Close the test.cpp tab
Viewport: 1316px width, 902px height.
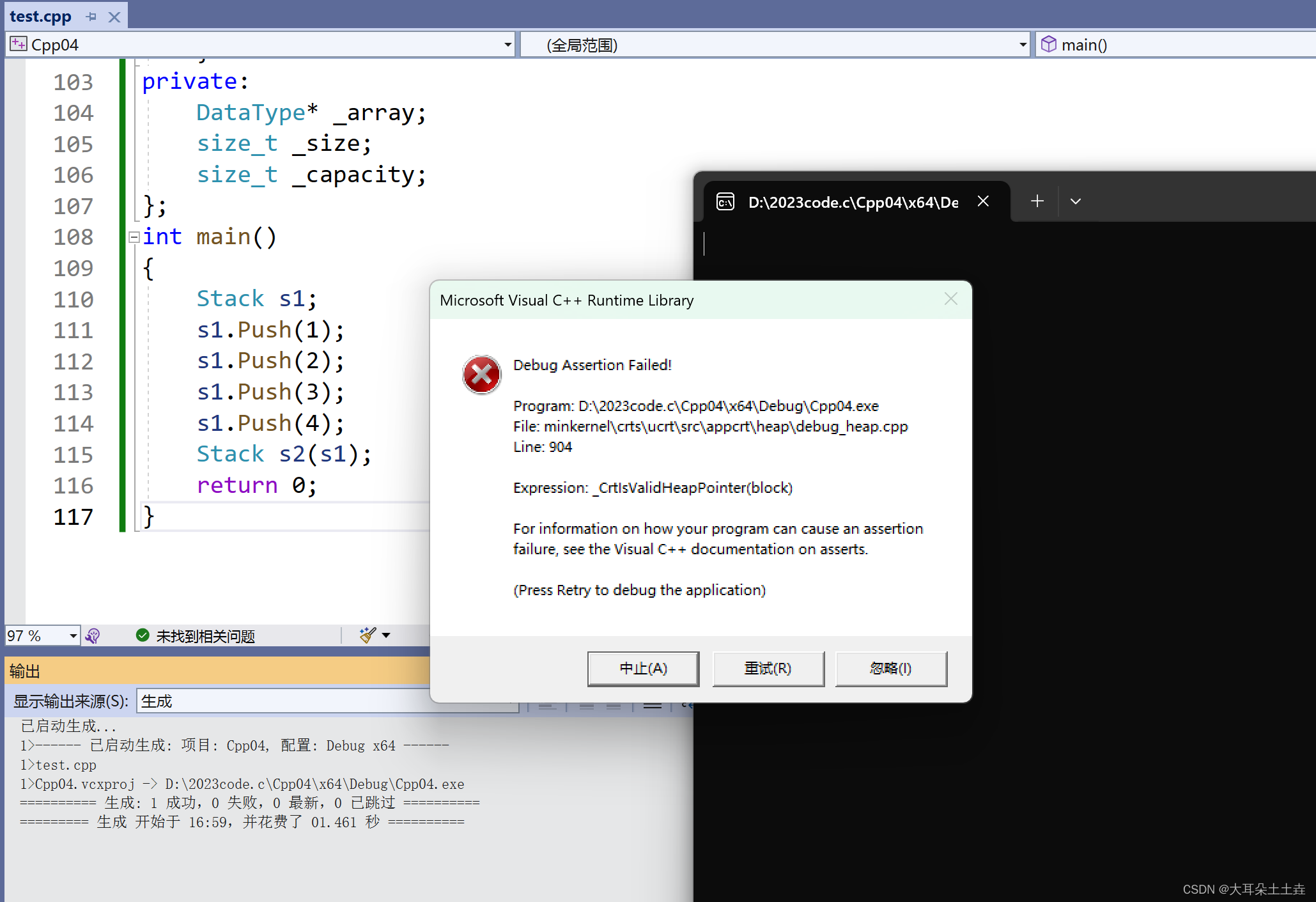(114, 17)
